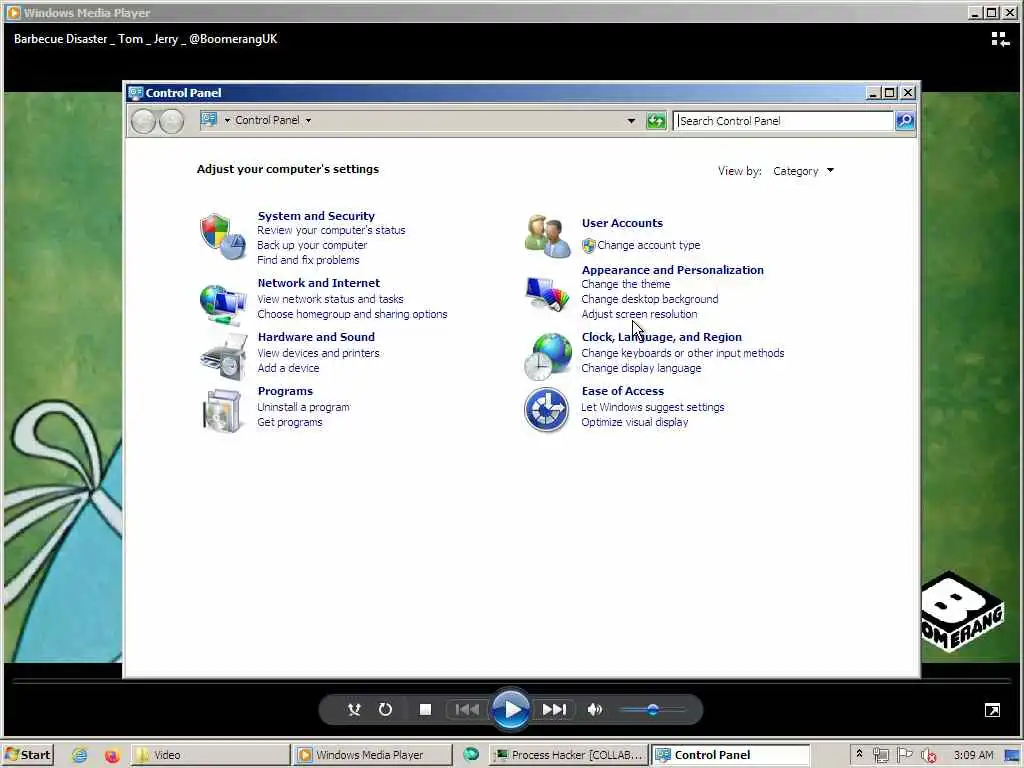Refresh the Control Panel address bar
This screenshot has height=768, width=1024.
656,121
